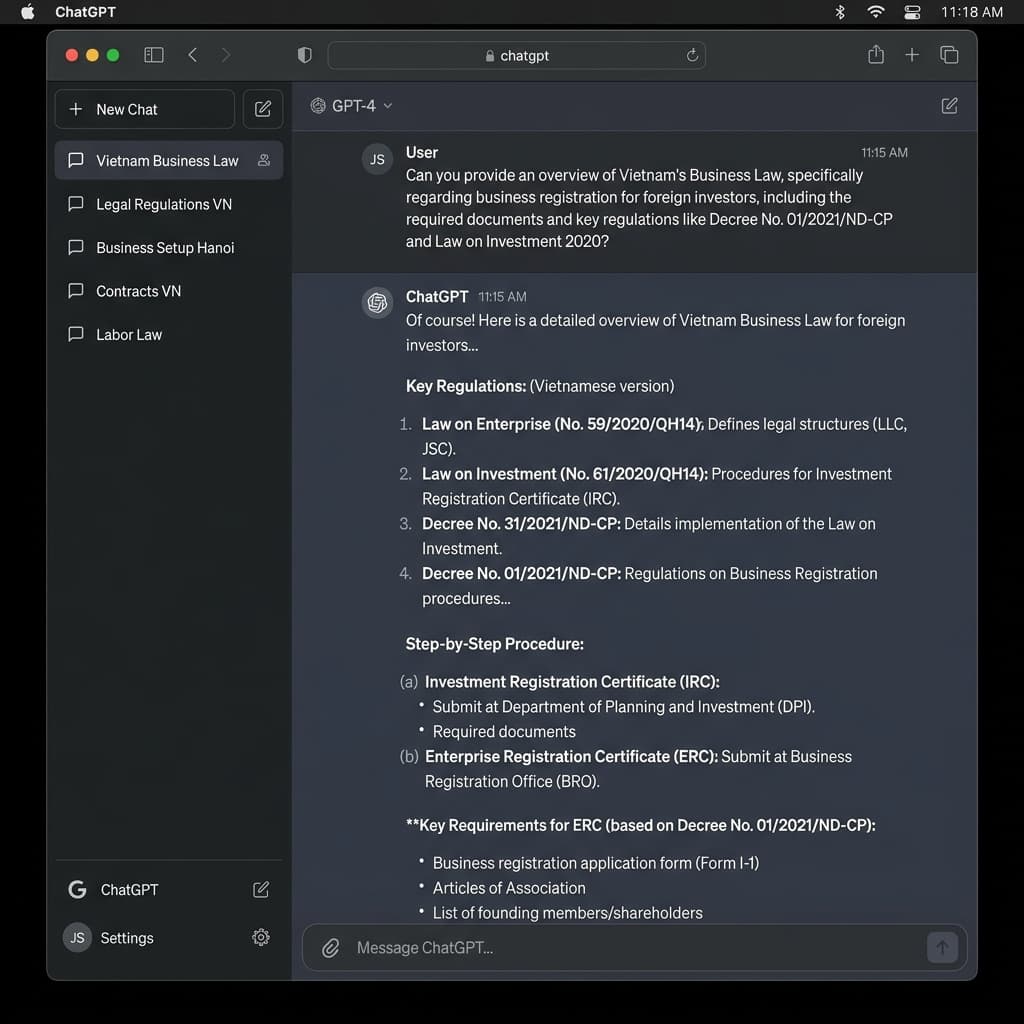Click the 11:18 AM menu bar clock

pyautogui.click(x=971, y=12)
